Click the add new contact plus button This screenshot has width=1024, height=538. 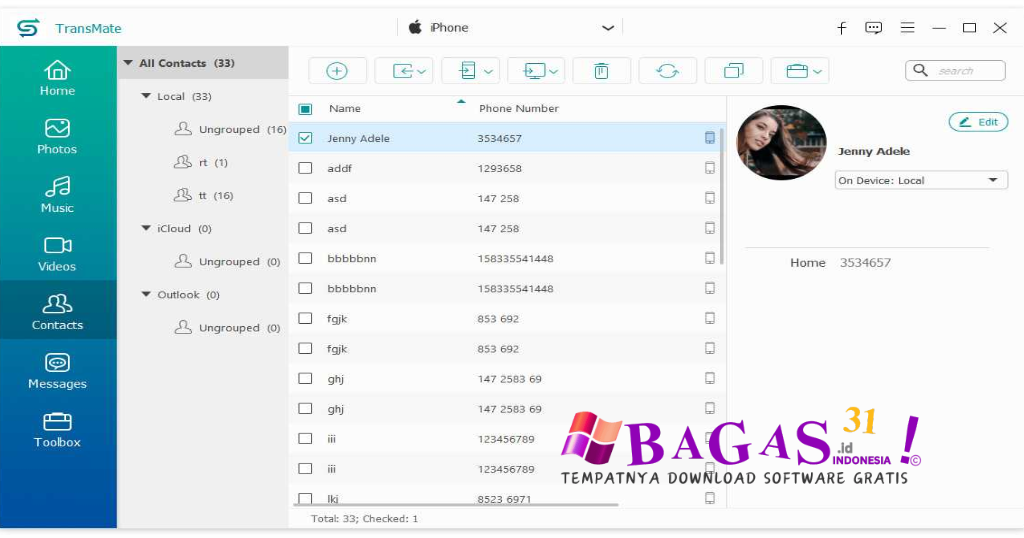pos(337,71)
